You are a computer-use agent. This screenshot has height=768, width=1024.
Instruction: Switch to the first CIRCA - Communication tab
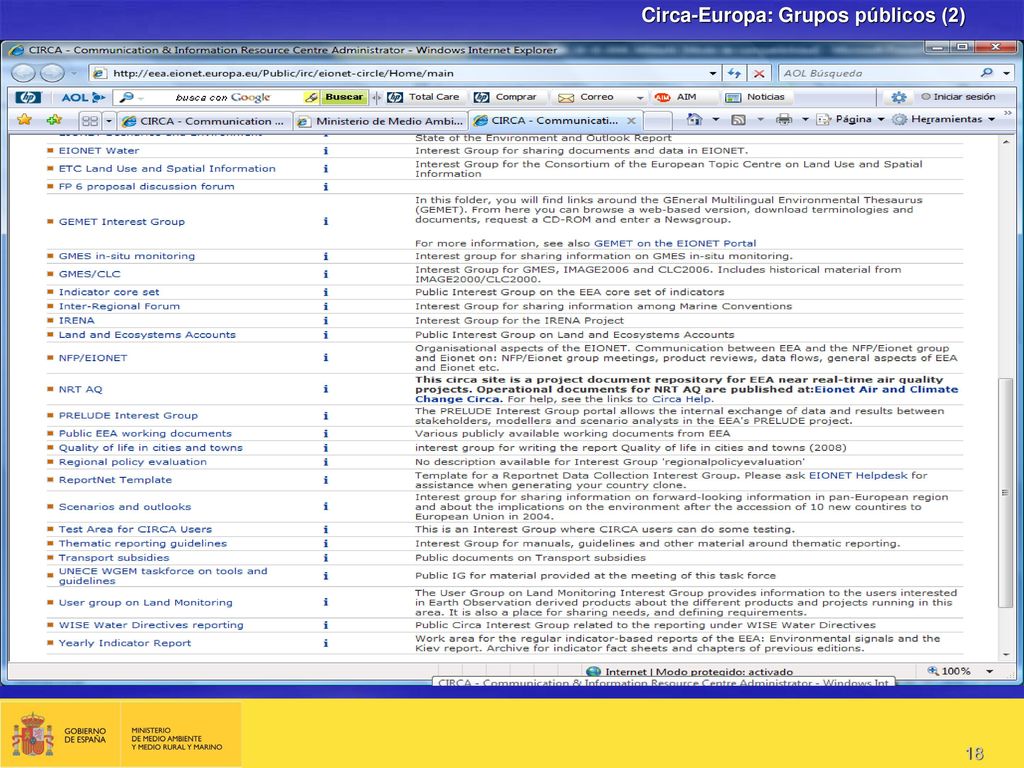(x=204, y=121)
